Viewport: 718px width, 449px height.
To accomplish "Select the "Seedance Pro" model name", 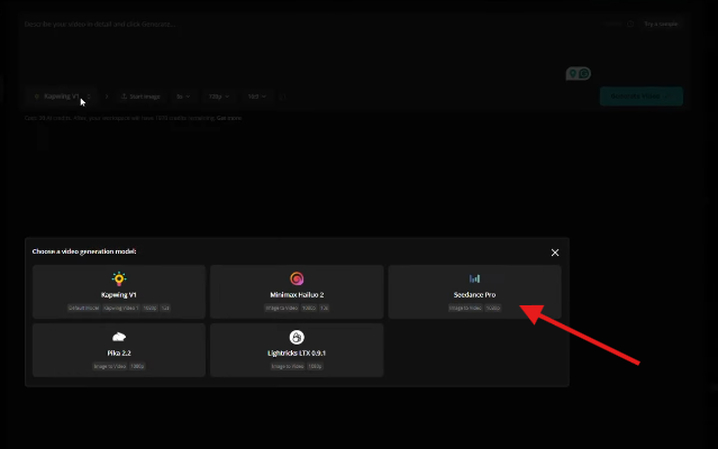I will tap(474, 295).
